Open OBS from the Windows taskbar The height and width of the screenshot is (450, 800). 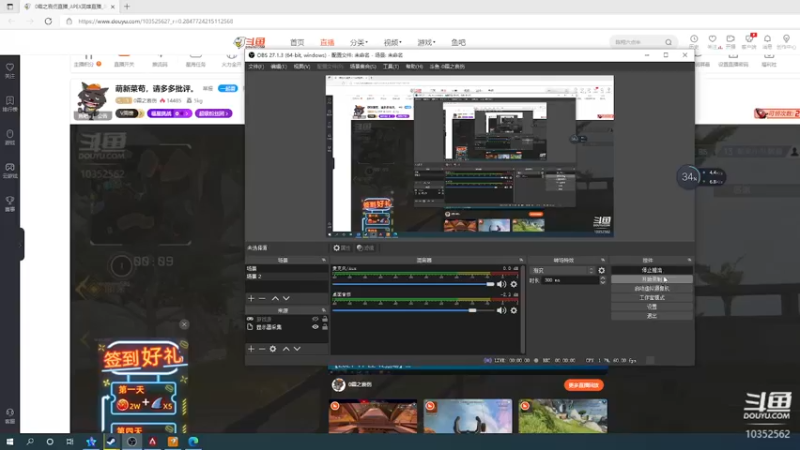click(x=132, y=442)
